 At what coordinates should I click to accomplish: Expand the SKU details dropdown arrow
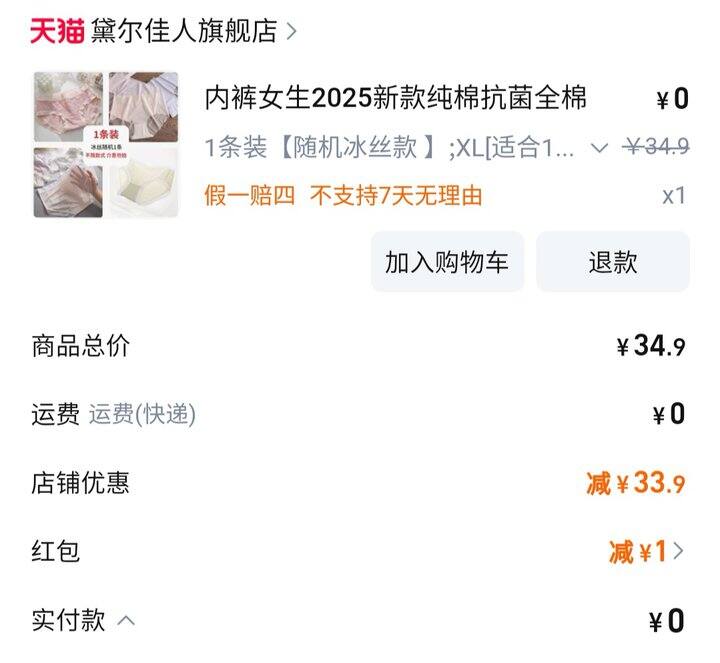pyautogui.click(x=599, y=148)
